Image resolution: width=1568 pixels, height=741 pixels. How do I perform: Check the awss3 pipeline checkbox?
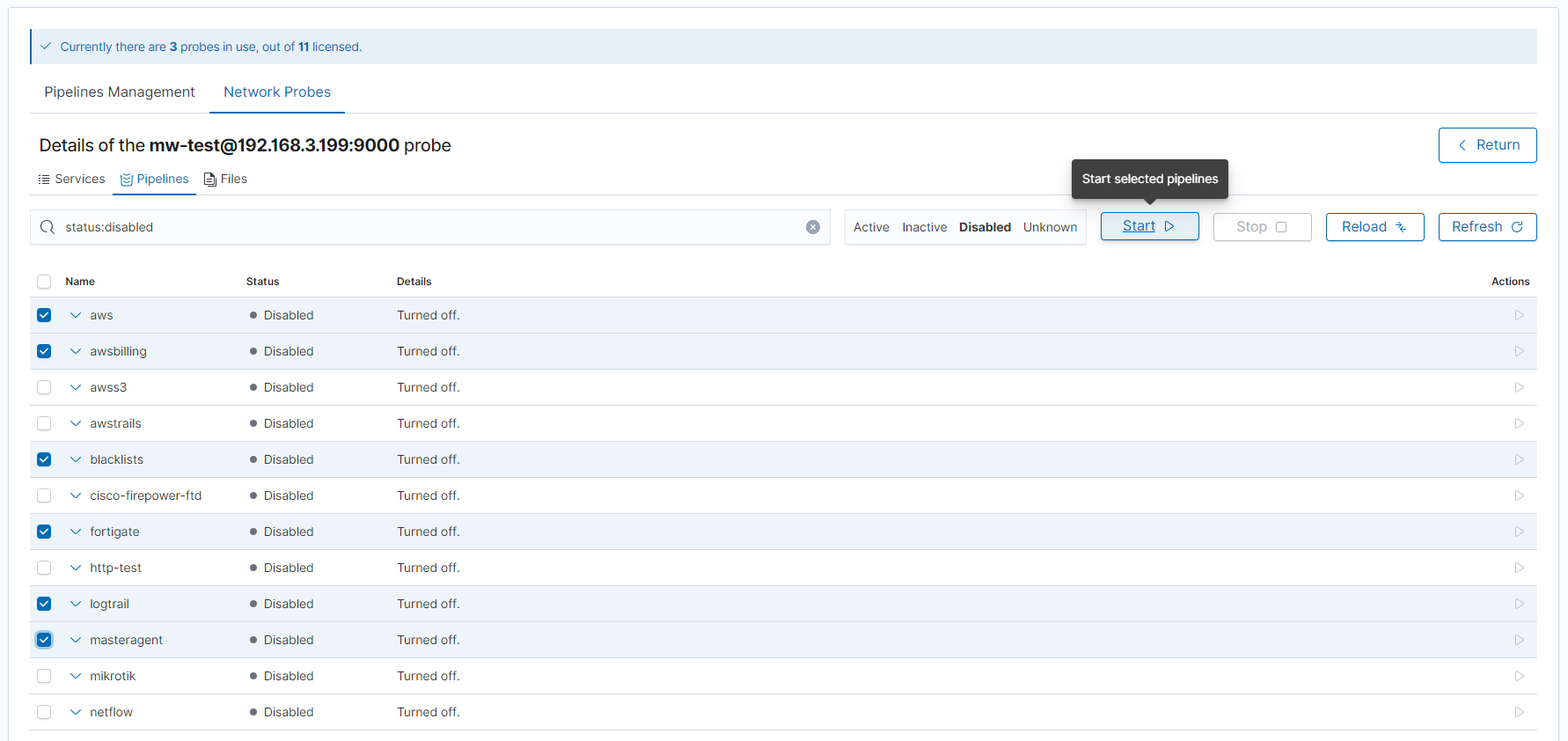click(x=44, y=387)
